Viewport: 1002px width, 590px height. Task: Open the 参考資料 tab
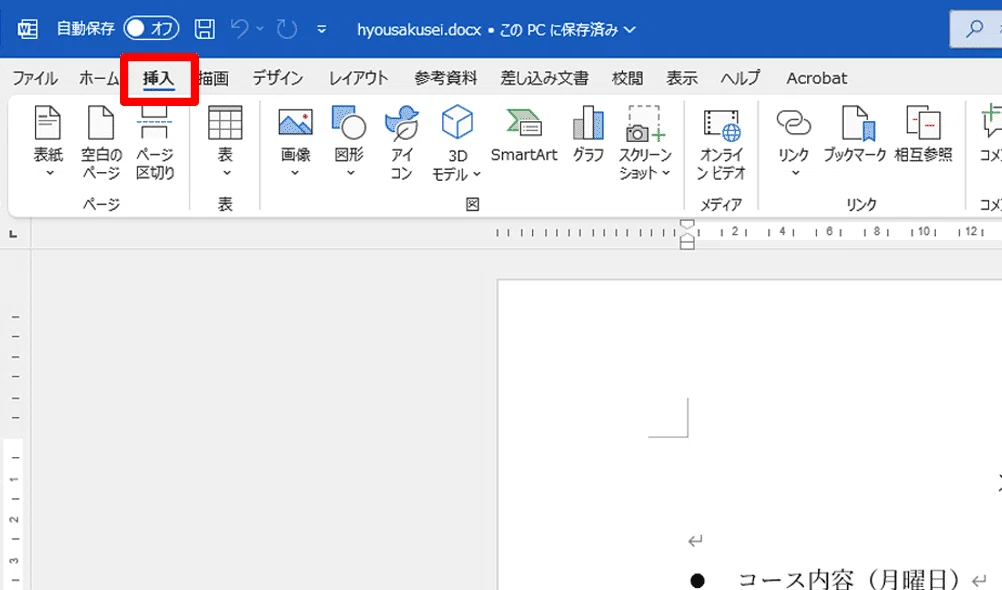pos(445,78)
